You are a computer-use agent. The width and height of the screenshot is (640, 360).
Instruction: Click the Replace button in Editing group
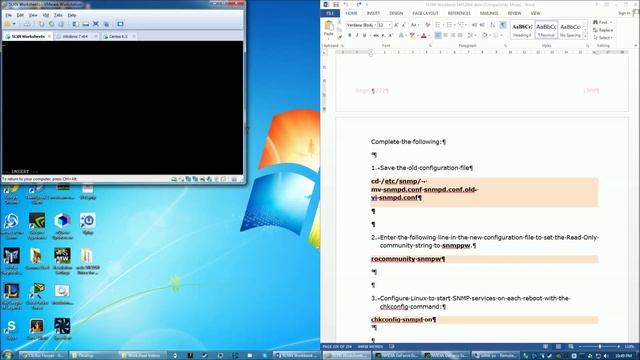[603, 30]
